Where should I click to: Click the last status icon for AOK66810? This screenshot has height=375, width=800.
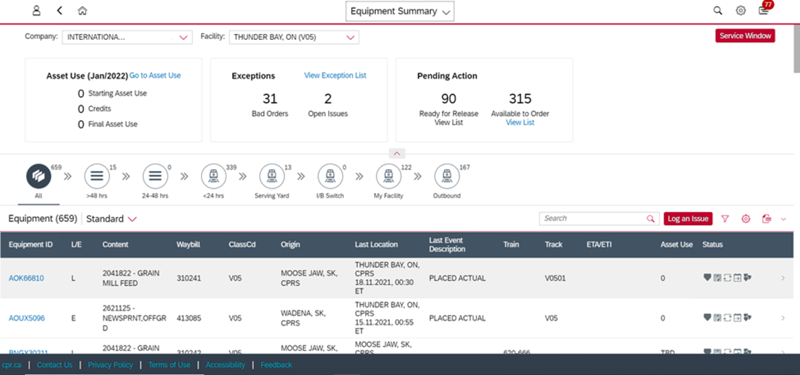[748, 278]
